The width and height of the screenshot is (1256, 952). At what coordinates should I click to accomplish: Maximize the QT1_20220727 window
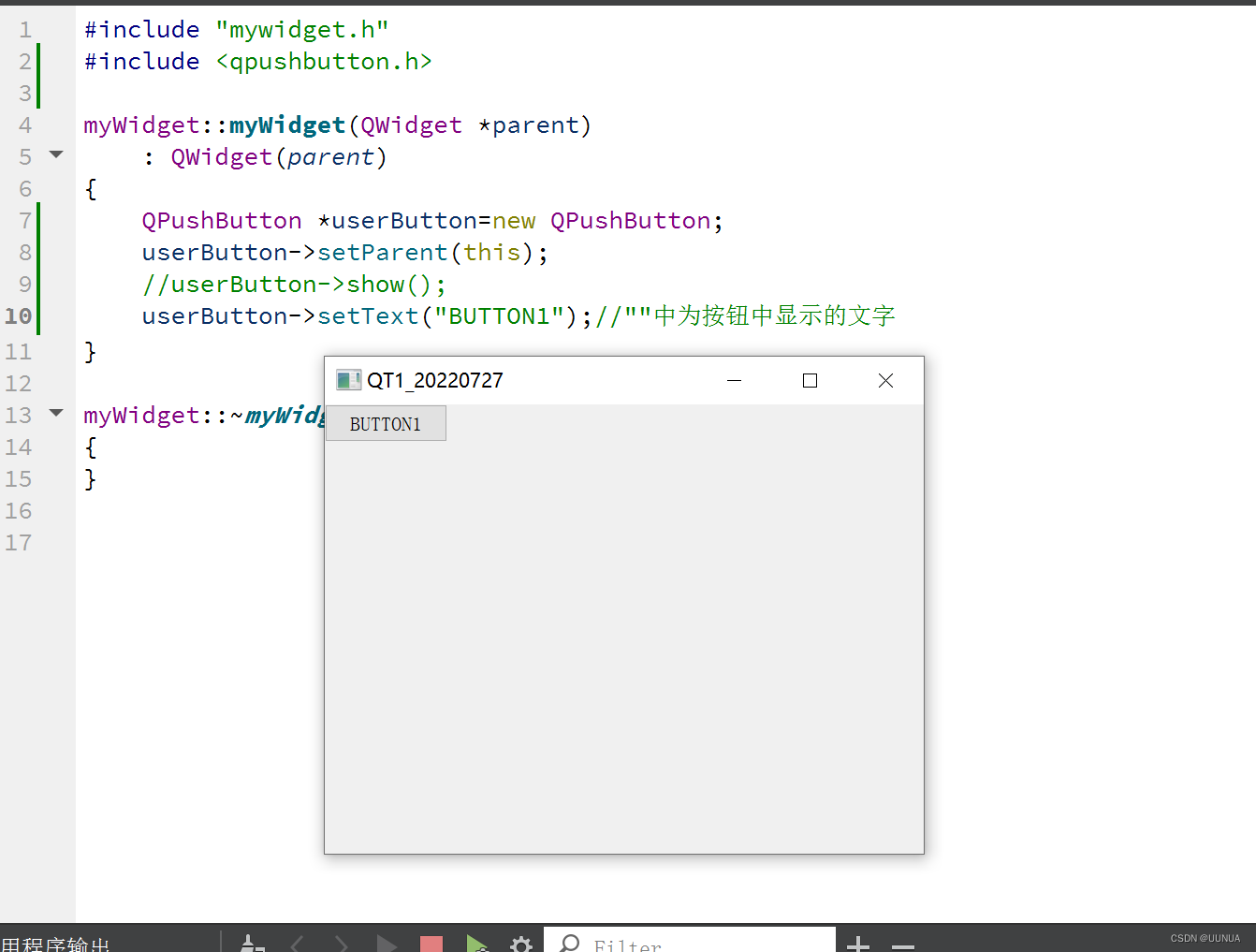pyautogui.click(x=811, y=380)
